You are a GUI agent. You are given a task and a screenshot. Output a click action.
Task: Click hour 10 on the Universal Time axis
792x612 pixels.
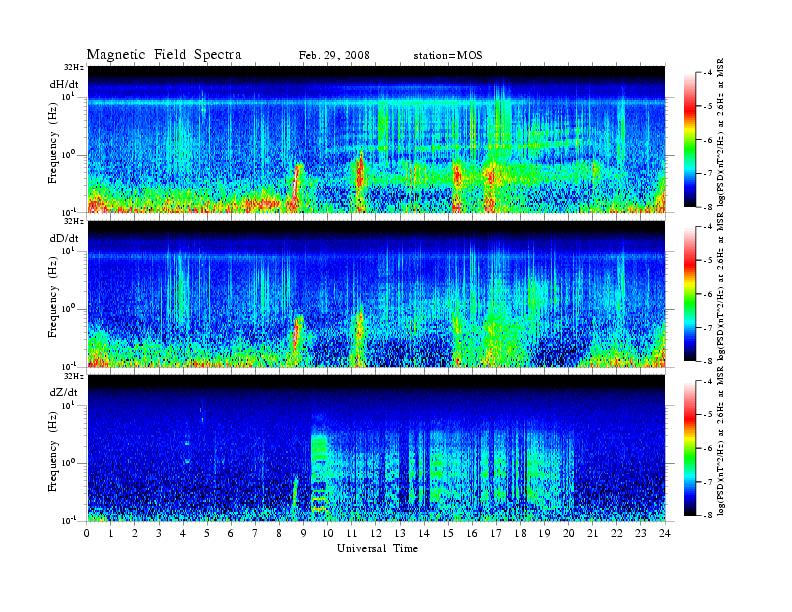327,533
